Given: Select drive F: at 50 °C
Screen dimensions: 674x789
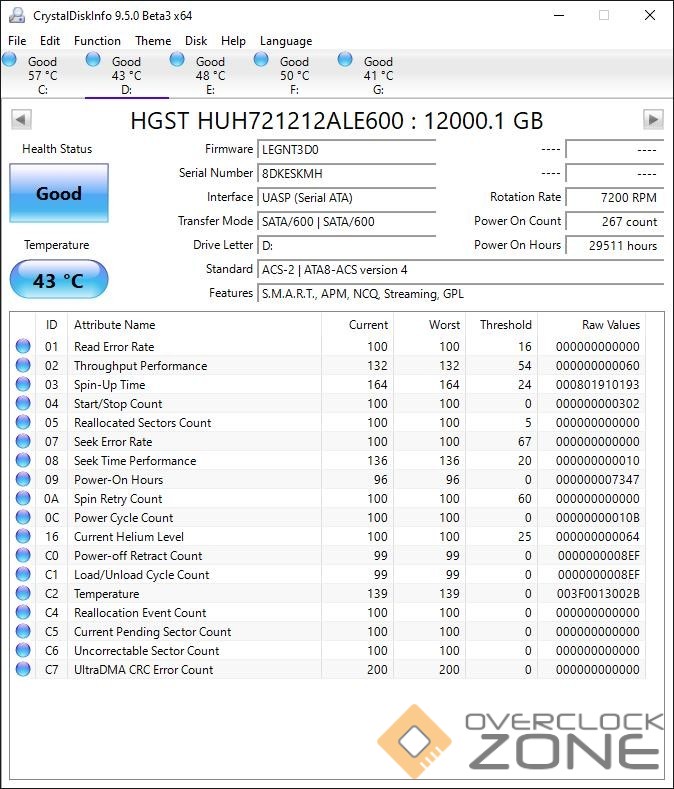Looking at the screenshot, I should [294, 74].
